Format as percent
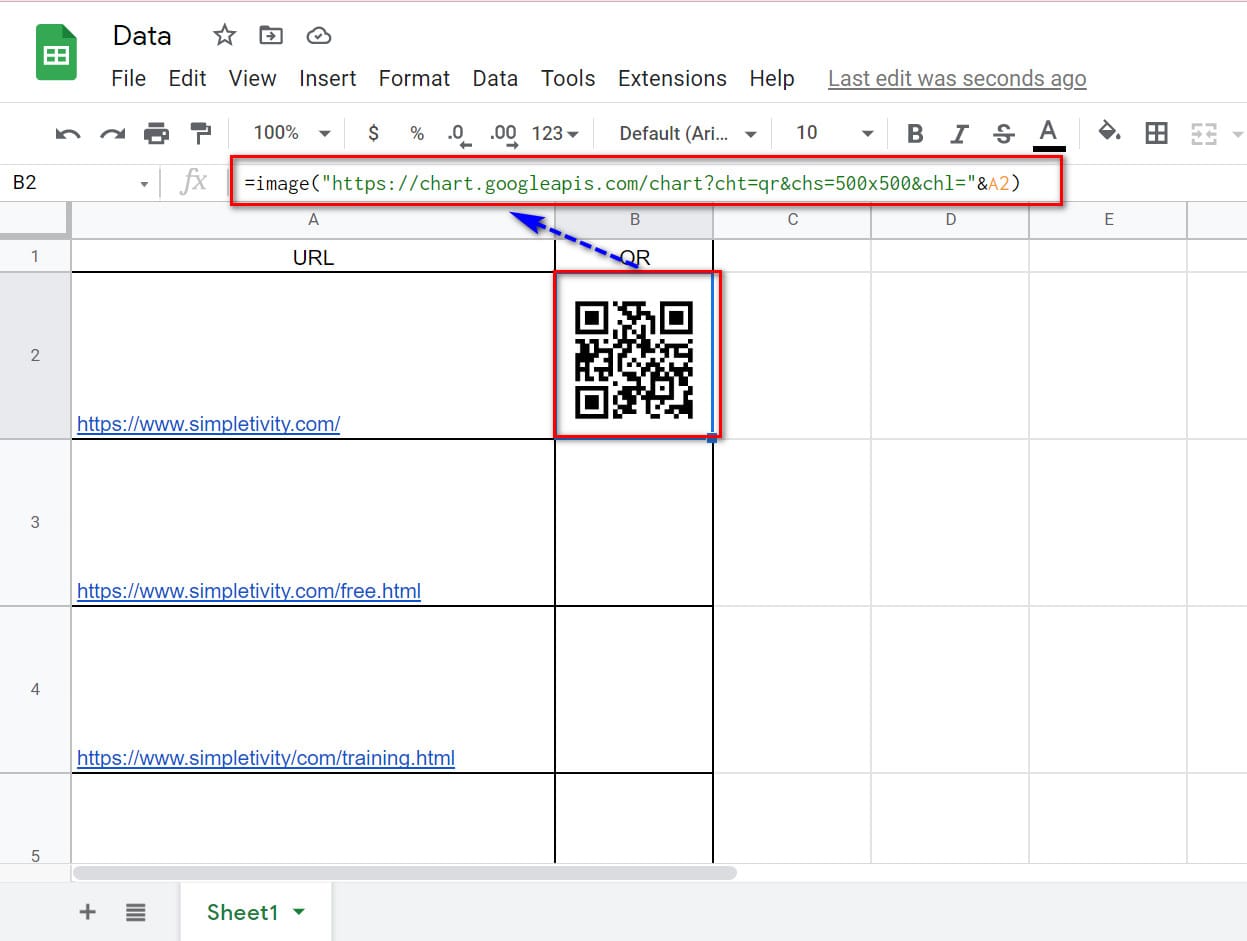 point(417,133)
